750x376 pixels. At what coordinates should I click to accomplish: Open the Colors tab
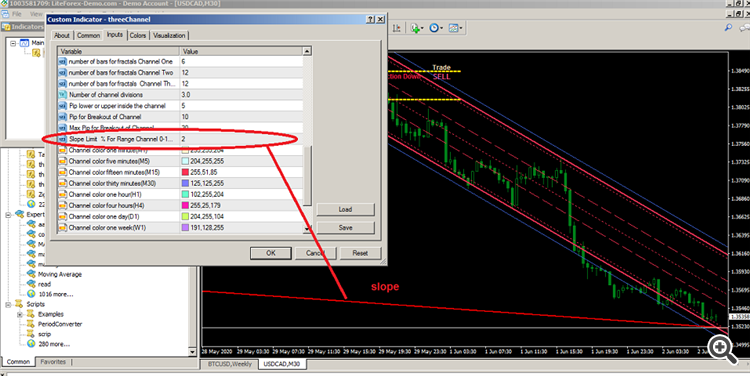138,35
